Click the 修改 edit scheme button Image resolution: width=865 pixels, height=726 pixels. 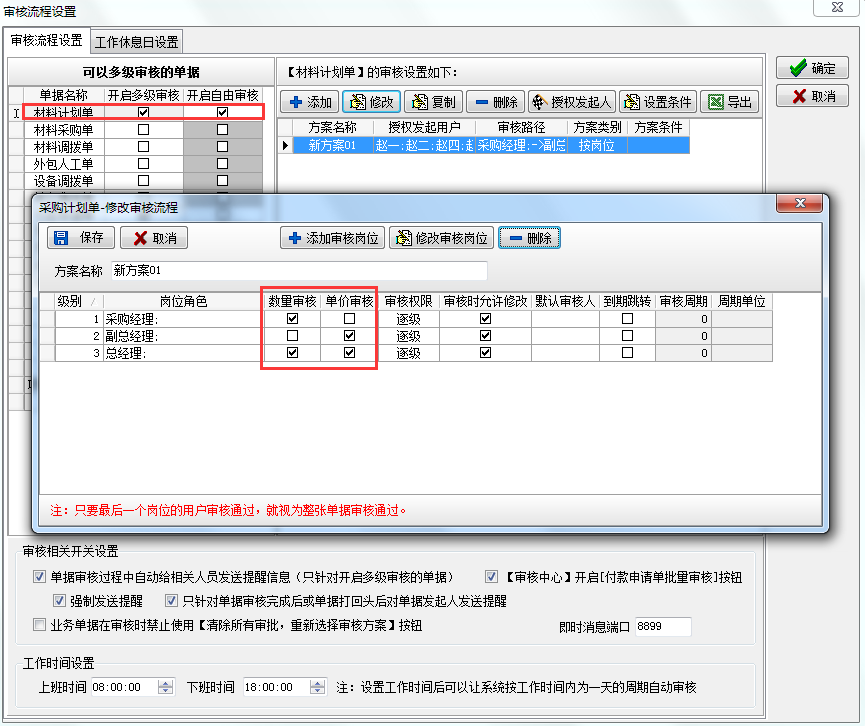(371, 102)
